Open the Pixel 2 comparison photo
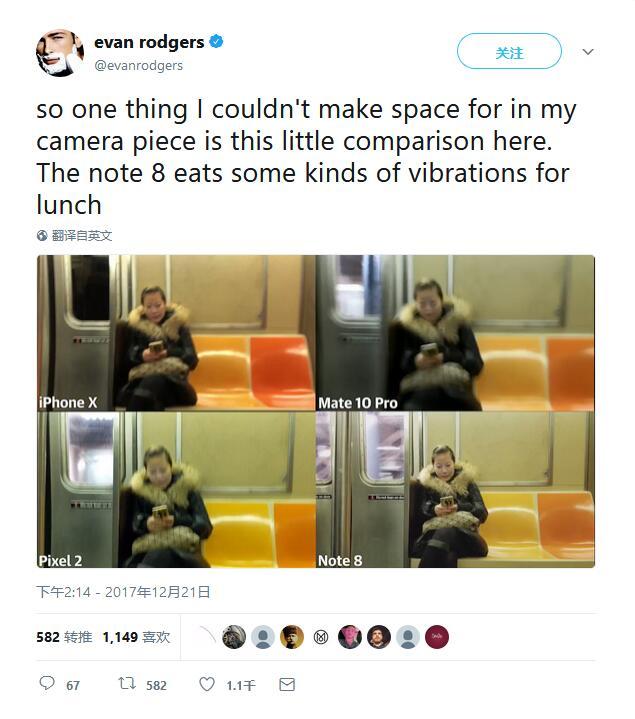This screenshot has width=635, height=719. tap(175, 490)
